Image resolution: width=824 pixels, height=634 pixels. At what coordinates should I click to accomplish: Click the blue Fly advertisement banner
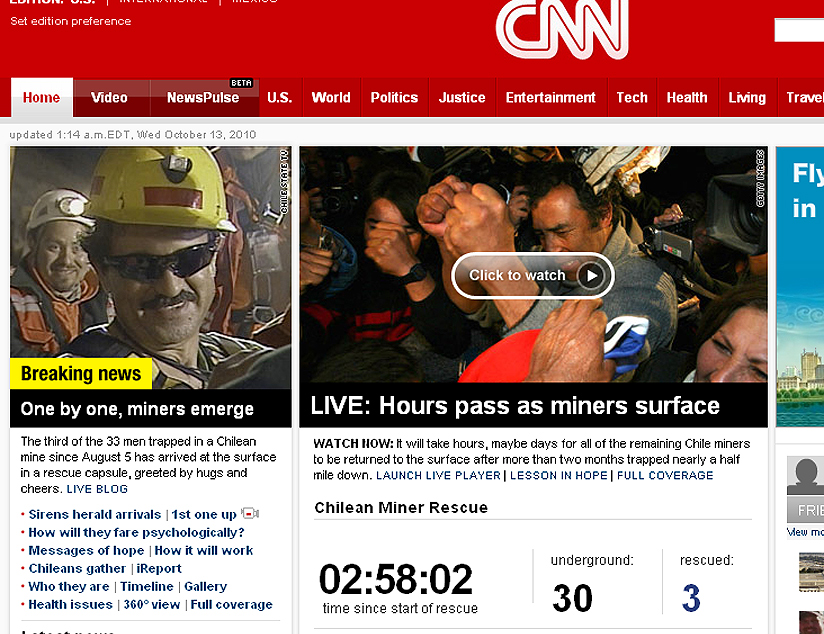pyautogui.click(x=800, y=287)
